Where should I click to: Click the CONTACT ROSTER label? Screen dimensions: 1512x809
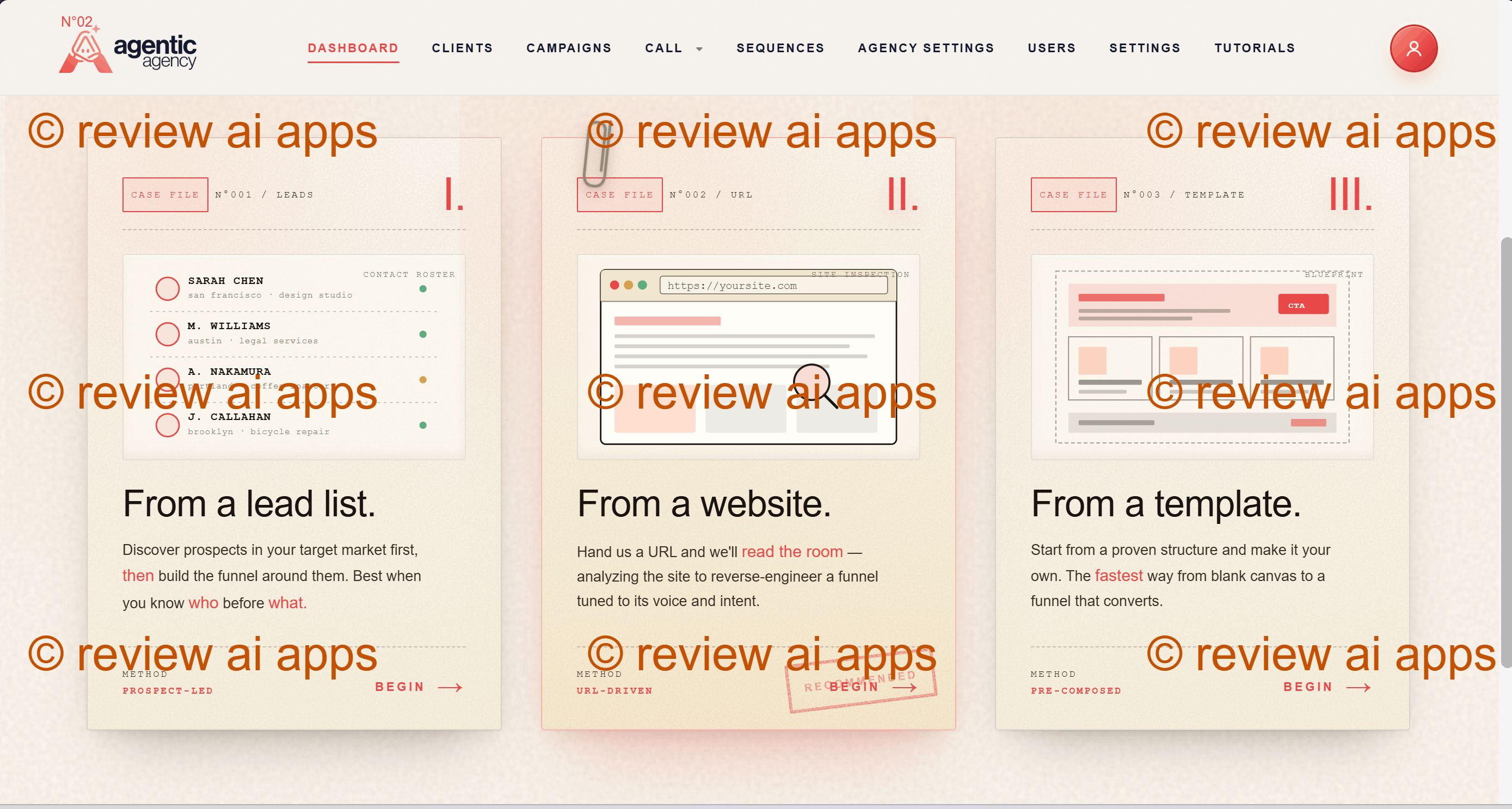(409, 274)
